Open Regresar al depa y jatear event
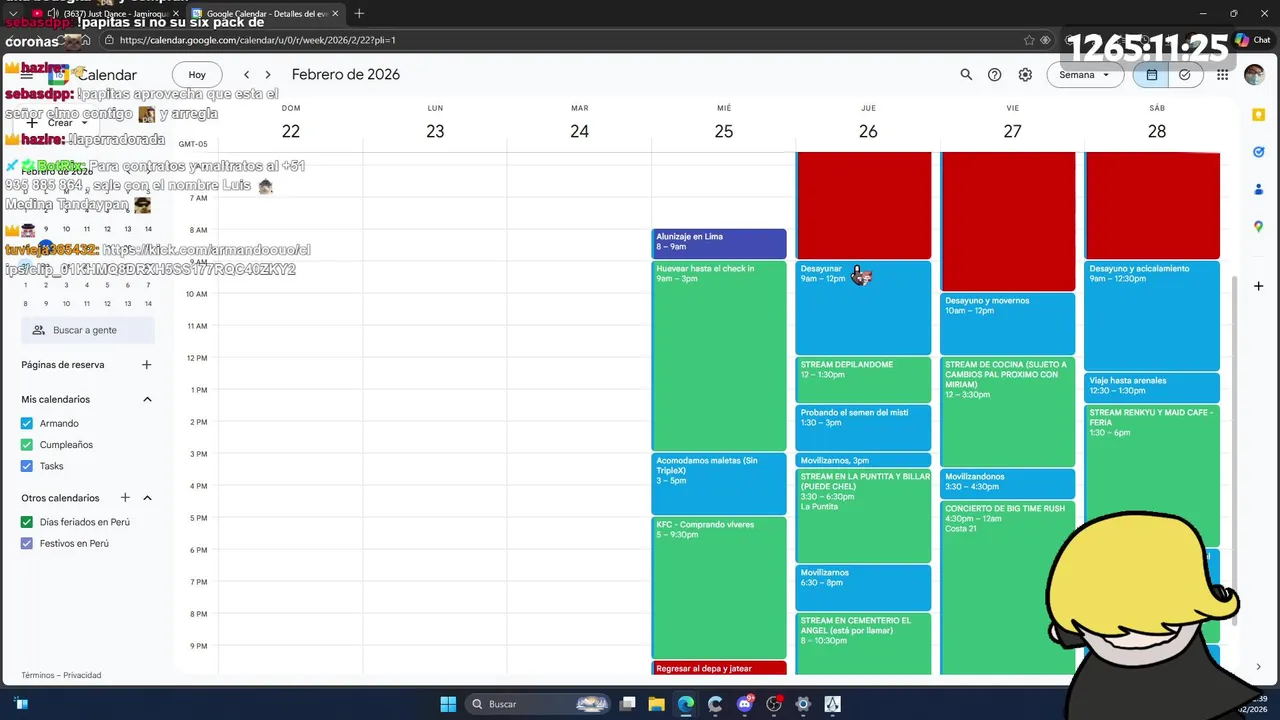 (x=719, y=668)
